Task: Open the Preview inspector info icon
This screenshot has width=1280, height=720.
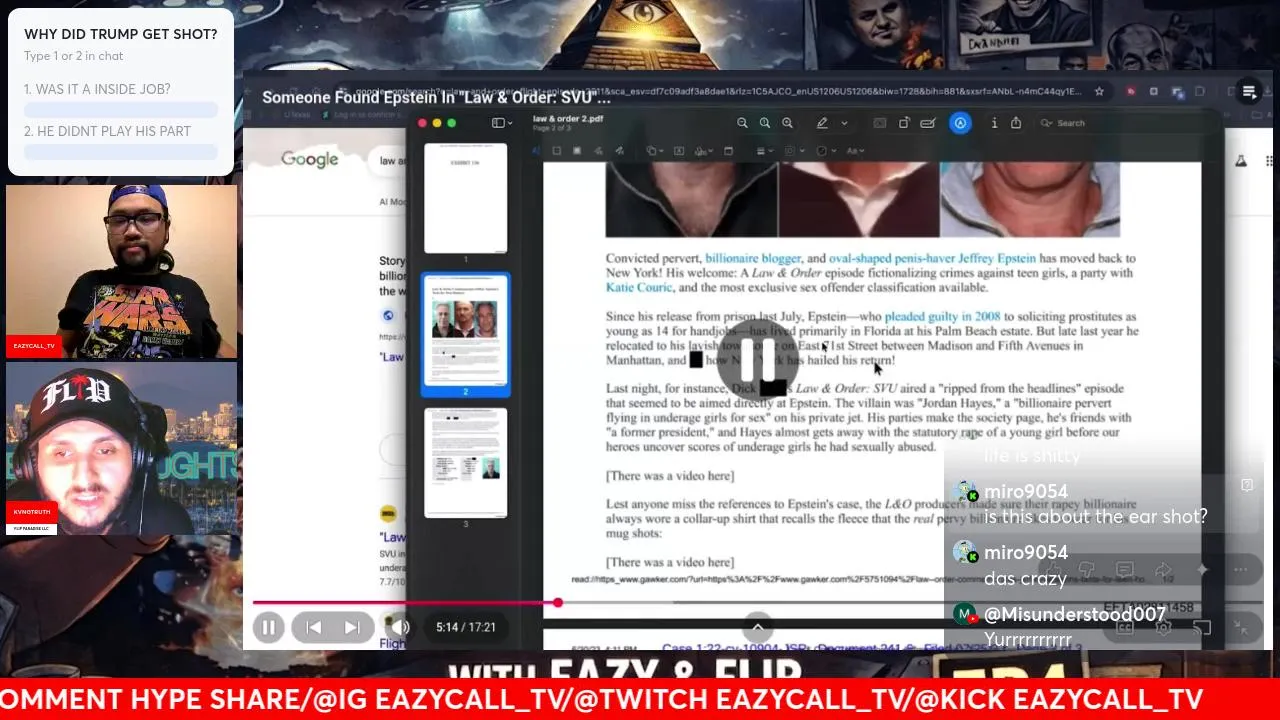Action: (x=994, y=123)
